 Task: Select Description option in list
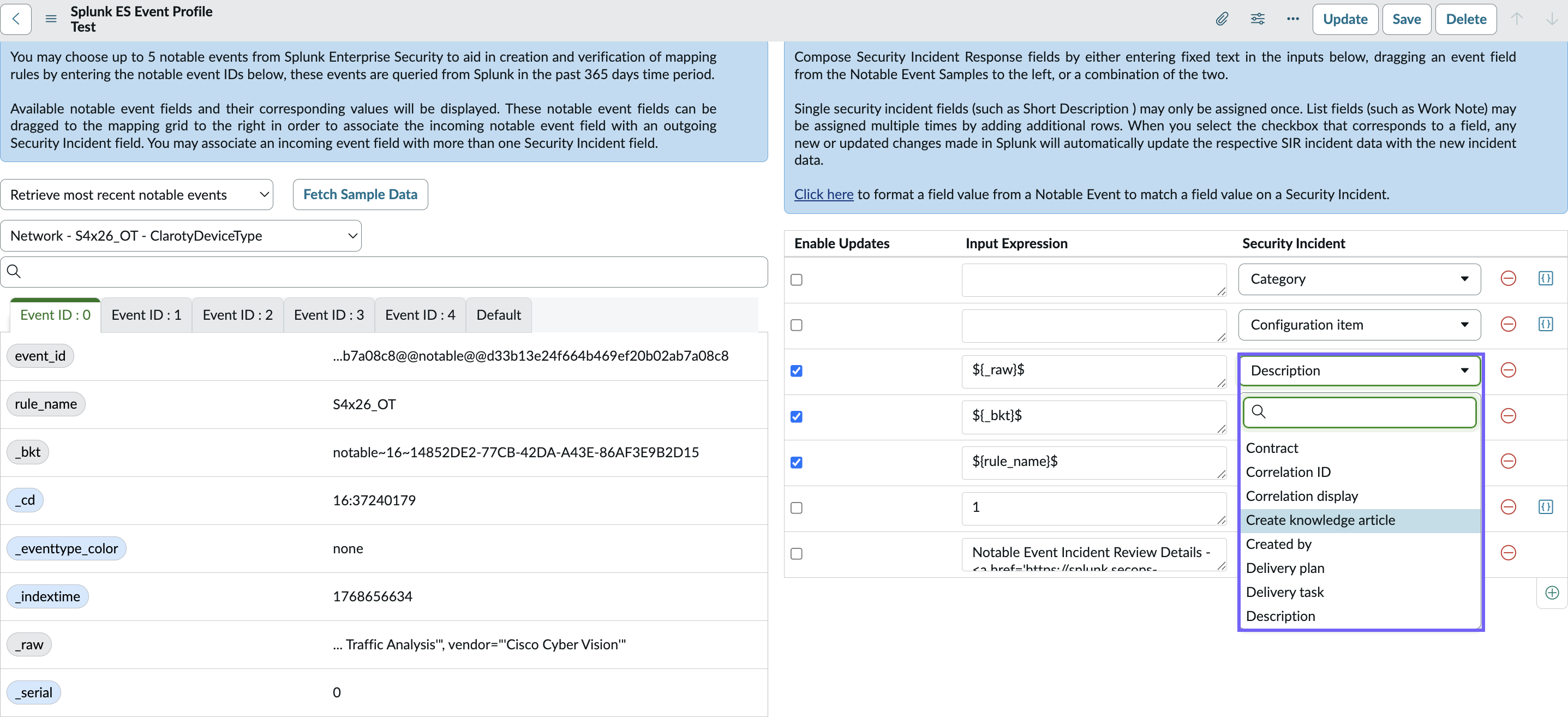click(x=1360, y=617)
